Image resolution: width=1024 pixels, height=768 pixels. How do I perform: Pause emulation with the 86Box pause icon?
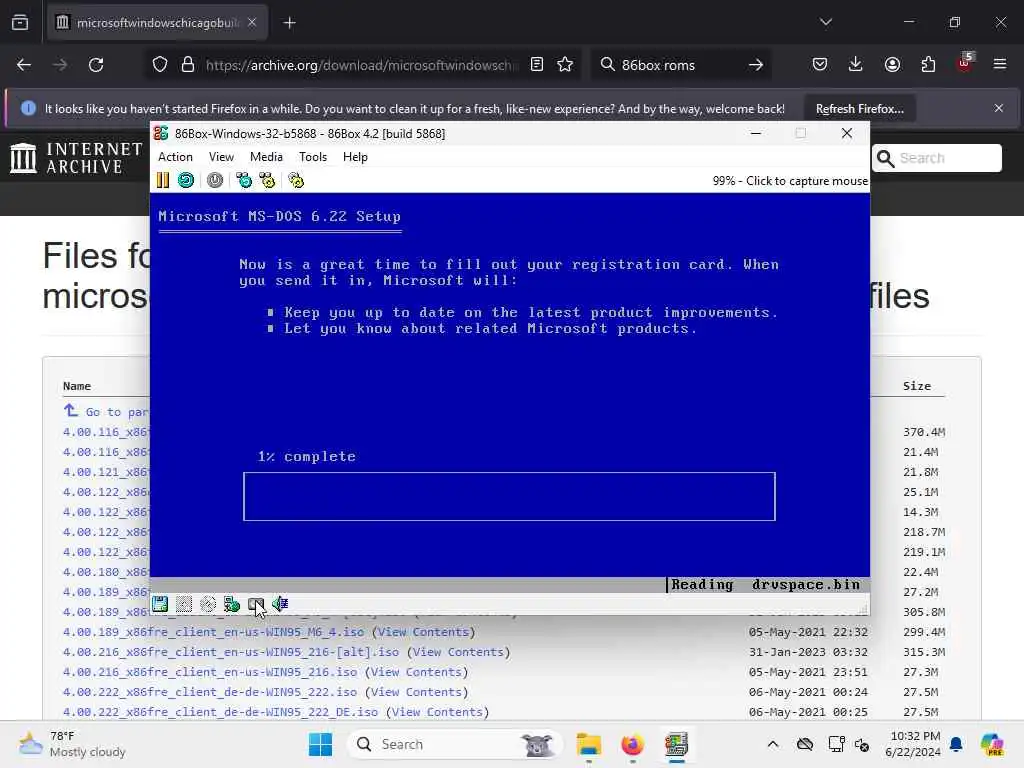163,180
